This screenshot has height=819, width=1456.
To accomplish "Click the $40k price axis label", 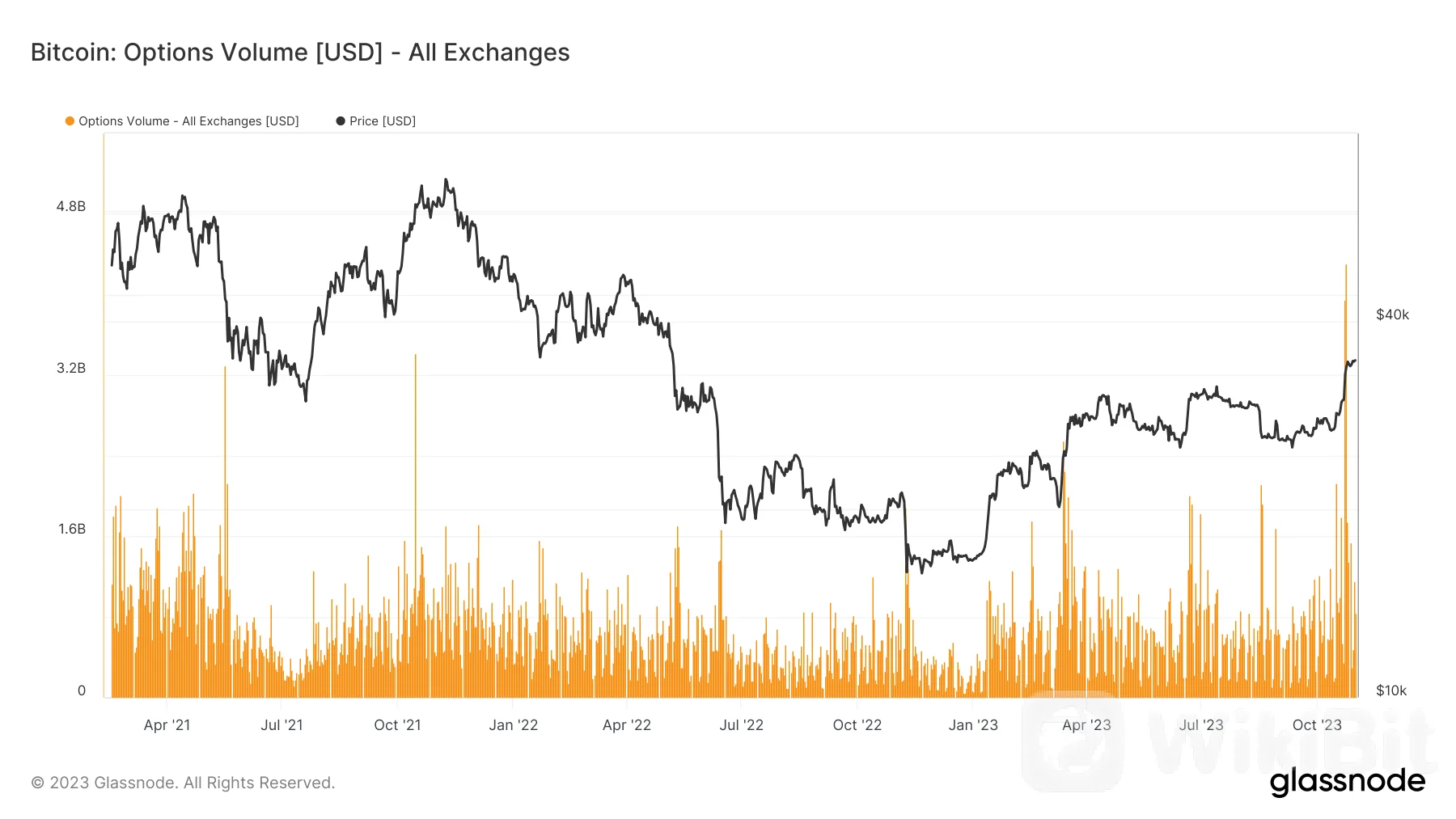I will tap(1392, 315).
